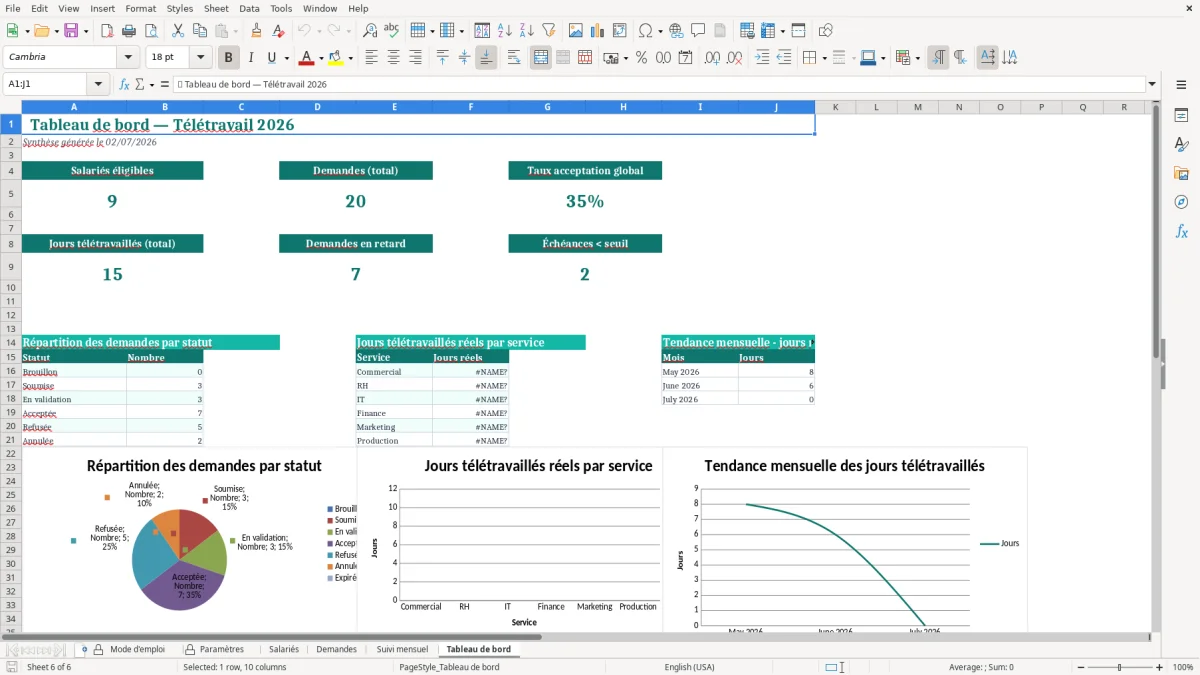The height and width of the screenshot is (675, 1200).
Task: Activate the Clone Formatting paintbrush
Action: 256,31
